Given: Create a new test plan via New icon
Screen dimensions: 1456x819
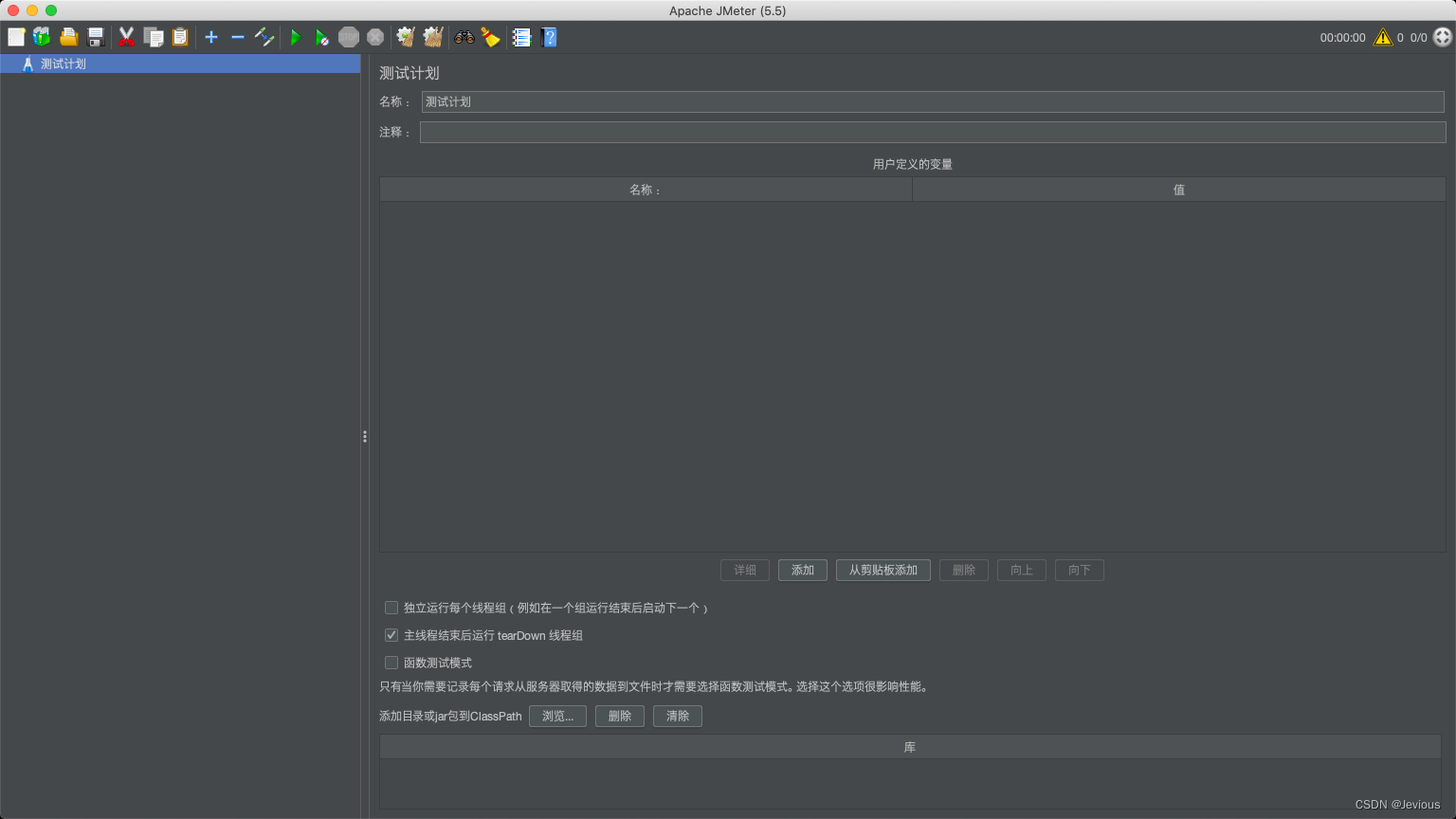Looking at the screenshot, I should tap(16, 37).
